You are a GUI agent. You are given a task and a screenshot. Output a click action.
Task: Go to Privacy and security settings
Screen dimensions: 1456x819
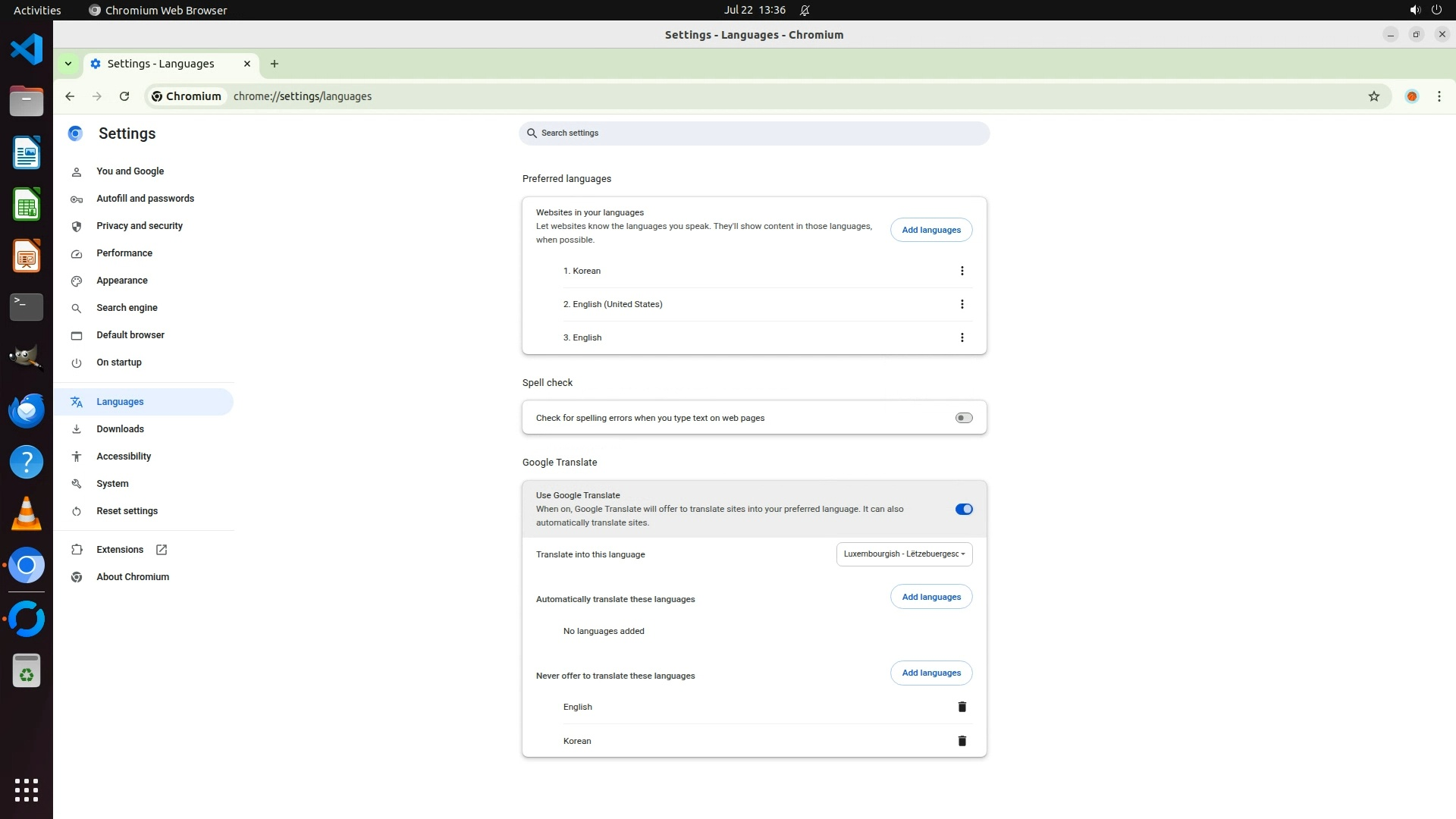[x=140, y=226]
